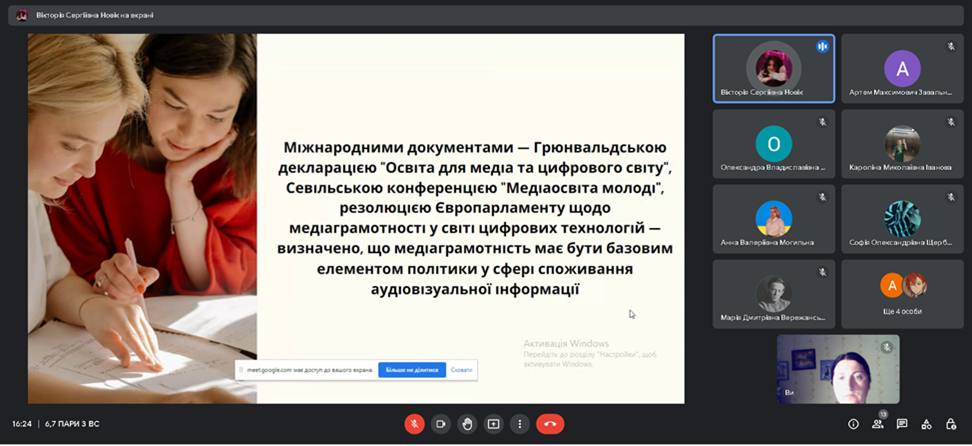Open the chat panel icon
This screenshot has height=446, width=972.
click(x=902, y=424)
